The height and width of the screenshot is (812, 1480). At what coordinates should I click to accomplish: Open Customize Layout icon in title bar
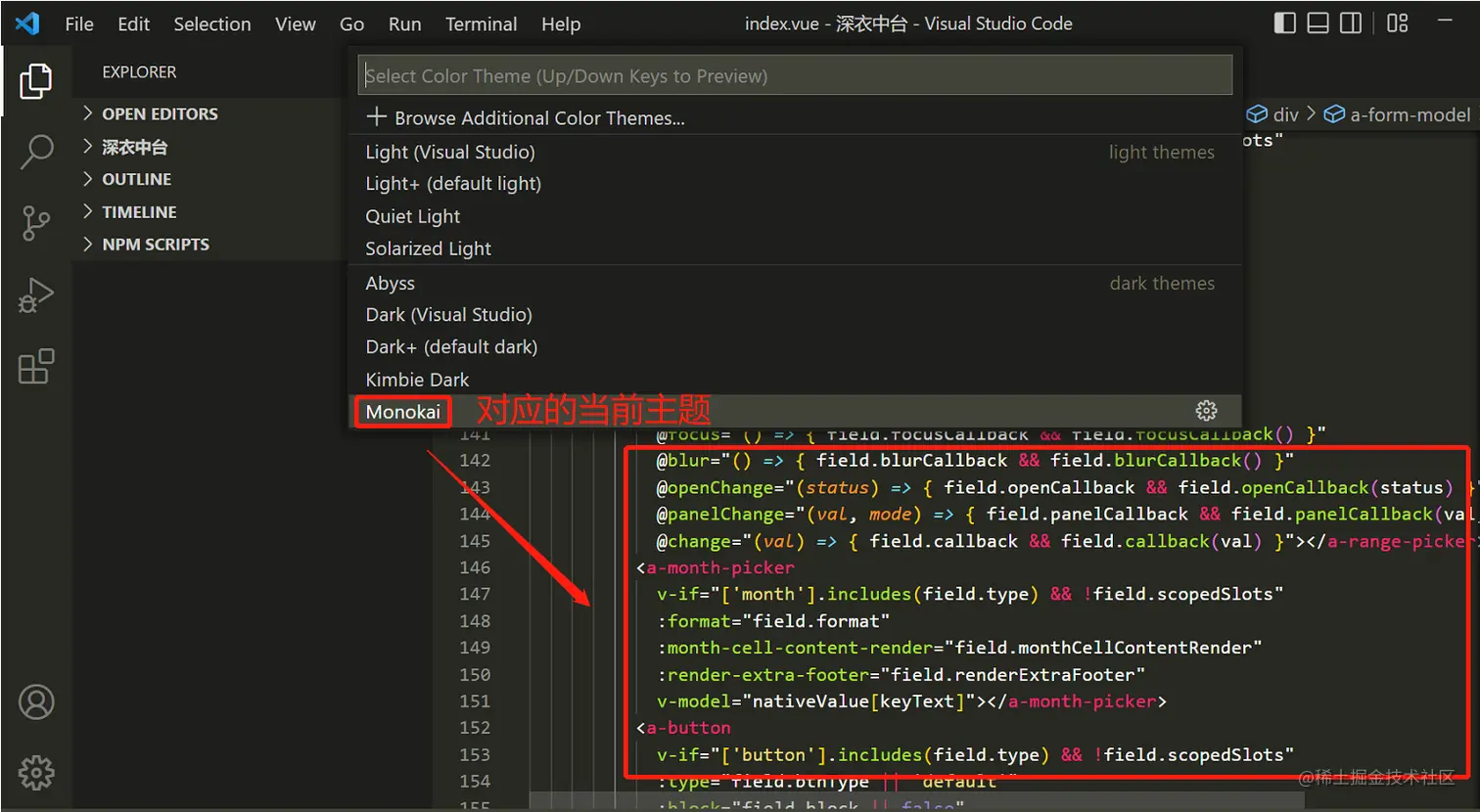point(1398,23)
